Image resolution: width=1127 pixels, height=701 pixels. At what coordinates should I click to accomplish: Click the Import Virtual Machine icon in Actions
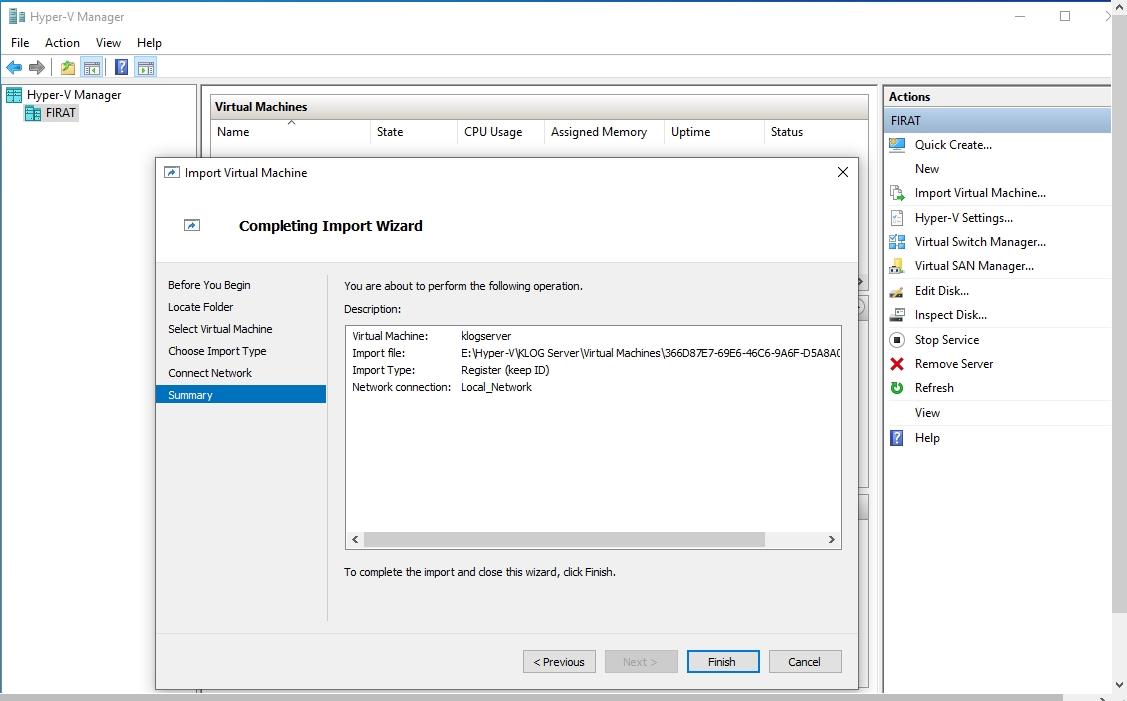[x=897, y=193]
